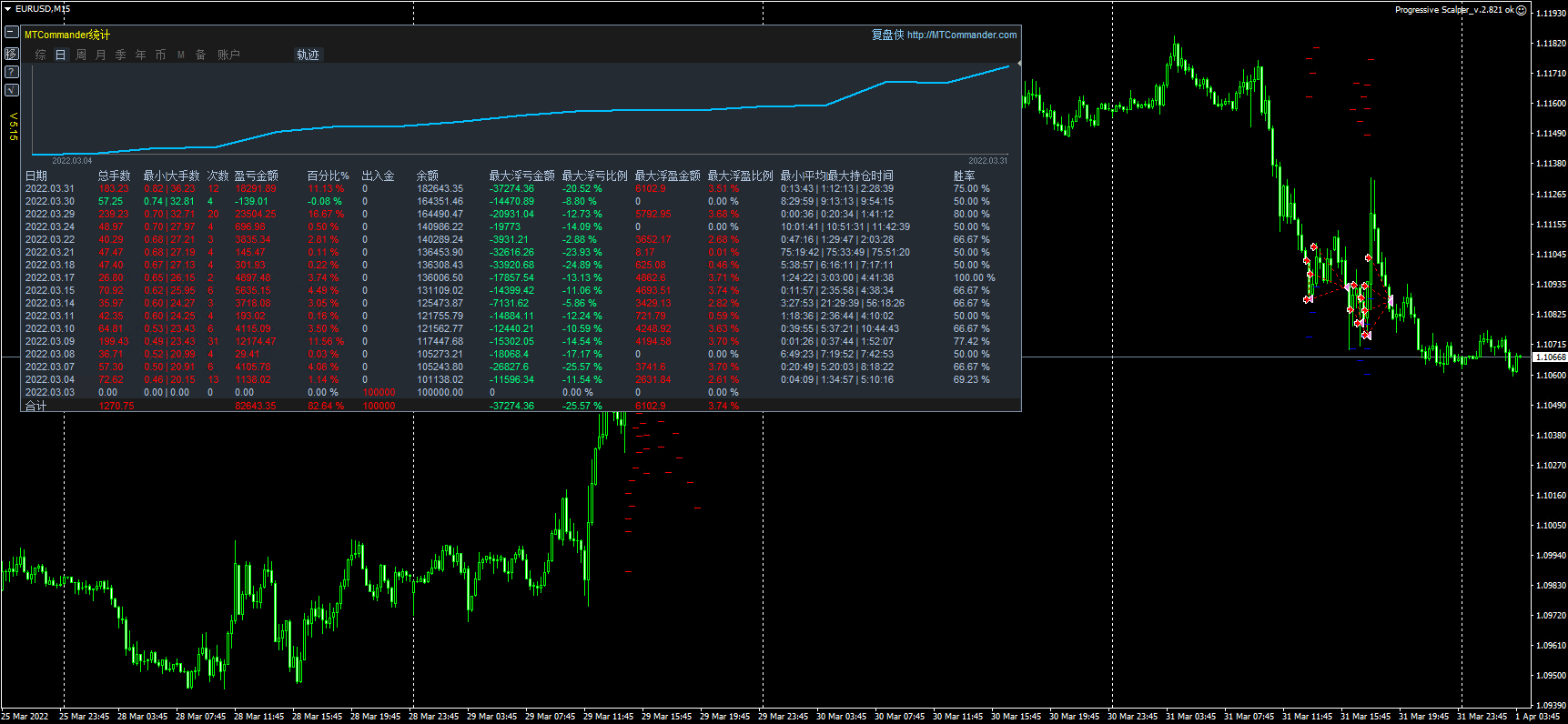
Task: Select the 季 quarterly statistics tab
Action: click(120, 55)
